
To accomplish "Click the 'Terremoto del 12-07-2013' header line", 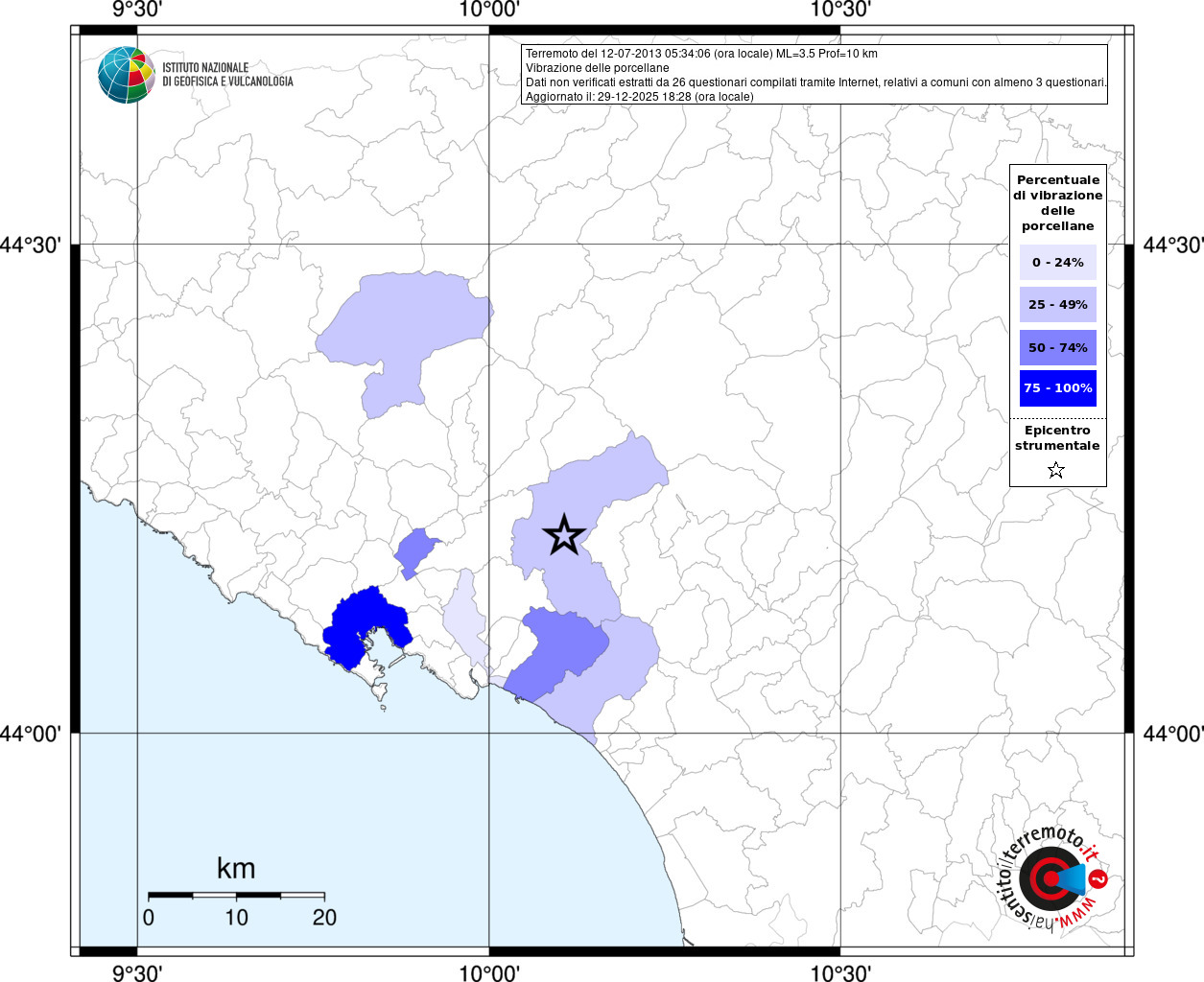I will (701, 54).
